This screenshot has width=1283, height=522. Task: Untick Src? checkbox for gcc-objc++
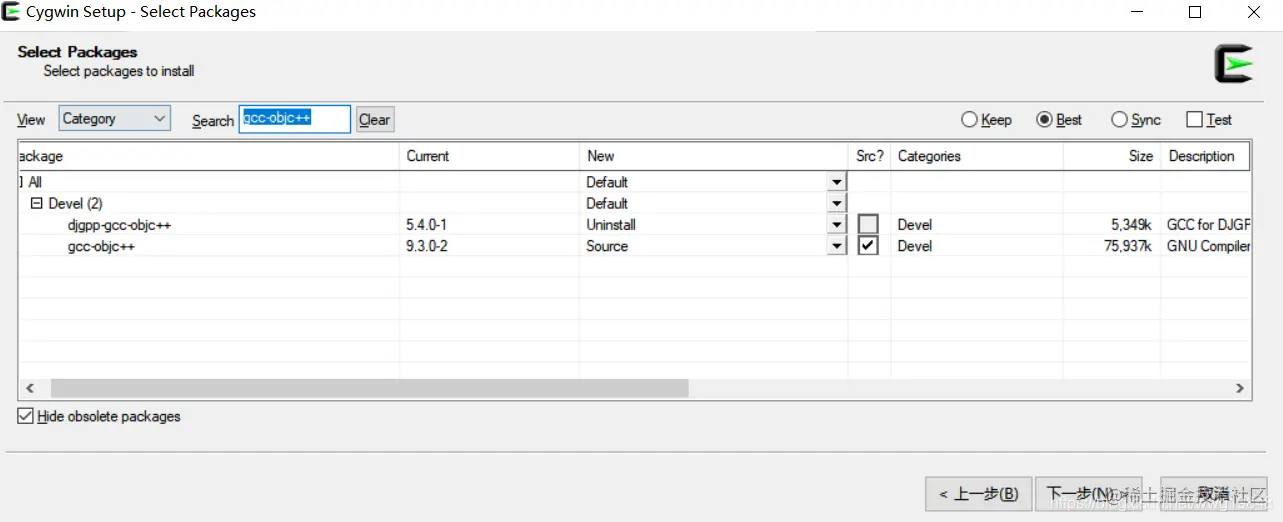point(868,246)
